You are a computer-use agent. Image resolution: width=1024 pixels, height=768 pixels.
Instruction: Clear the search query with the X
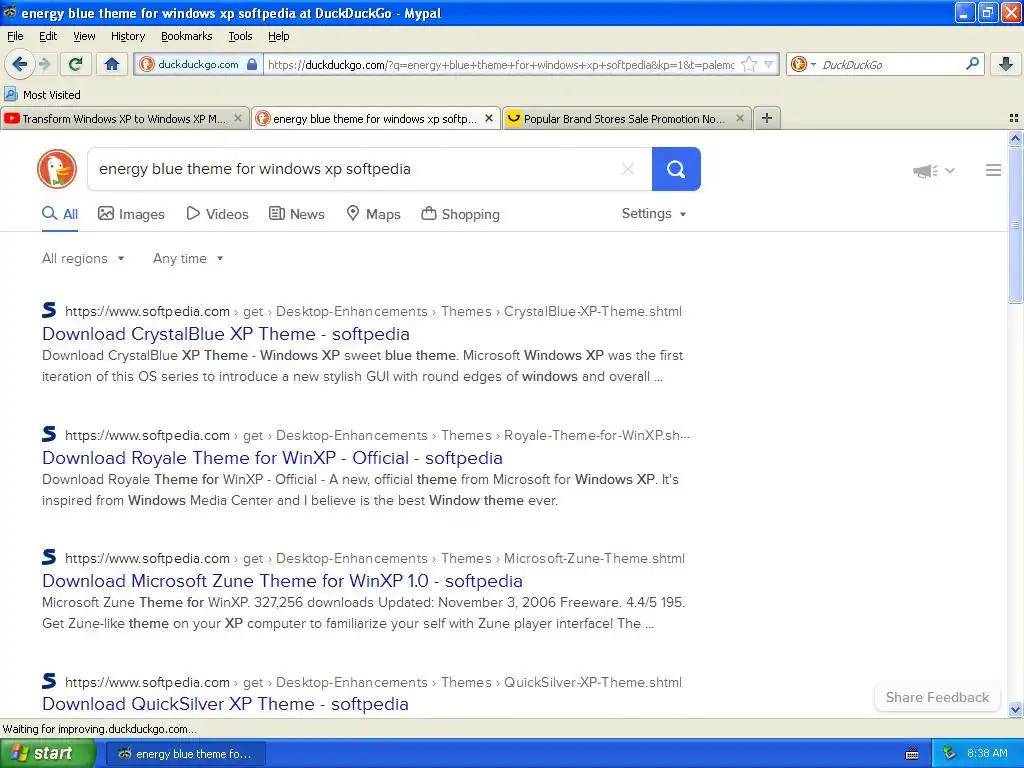click(x=628, y=169)
